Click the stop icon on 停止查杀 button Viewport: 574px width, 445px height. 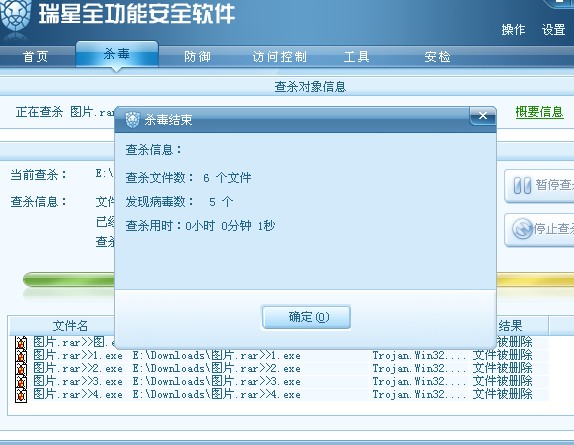(x=522, y=229)
